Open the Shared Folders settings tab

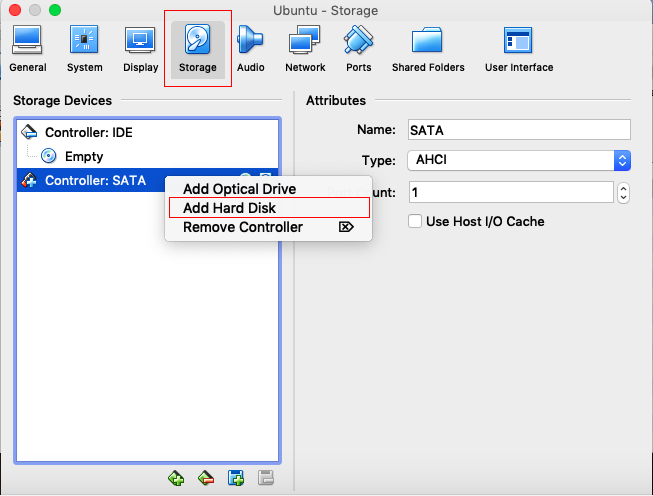pyautogui.click(x=428, y=49)
